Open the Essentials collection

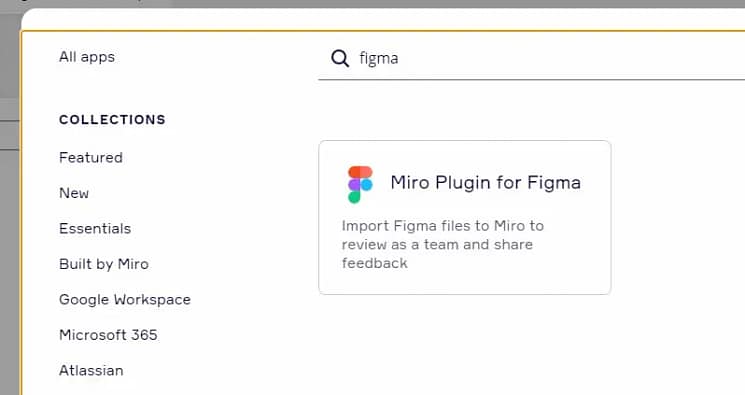pyautogui.click(x=95, y=229)
